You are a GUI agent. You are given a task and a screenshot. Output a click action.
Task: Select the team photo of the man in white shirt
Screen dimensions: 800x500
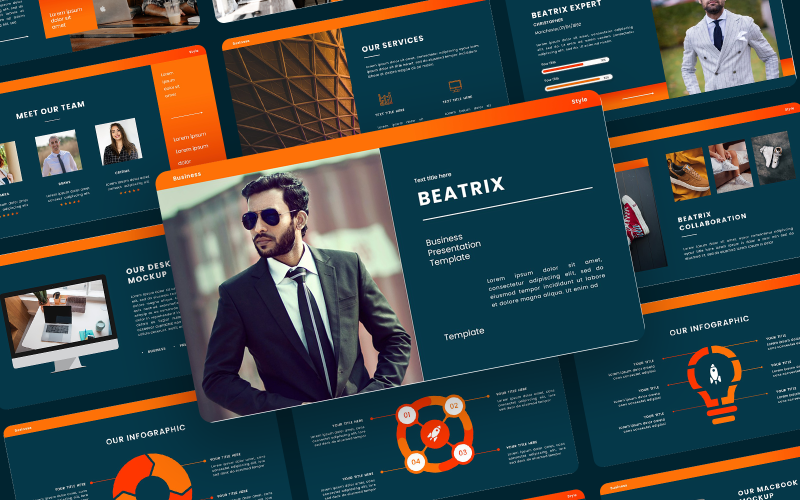pos(59,153)
